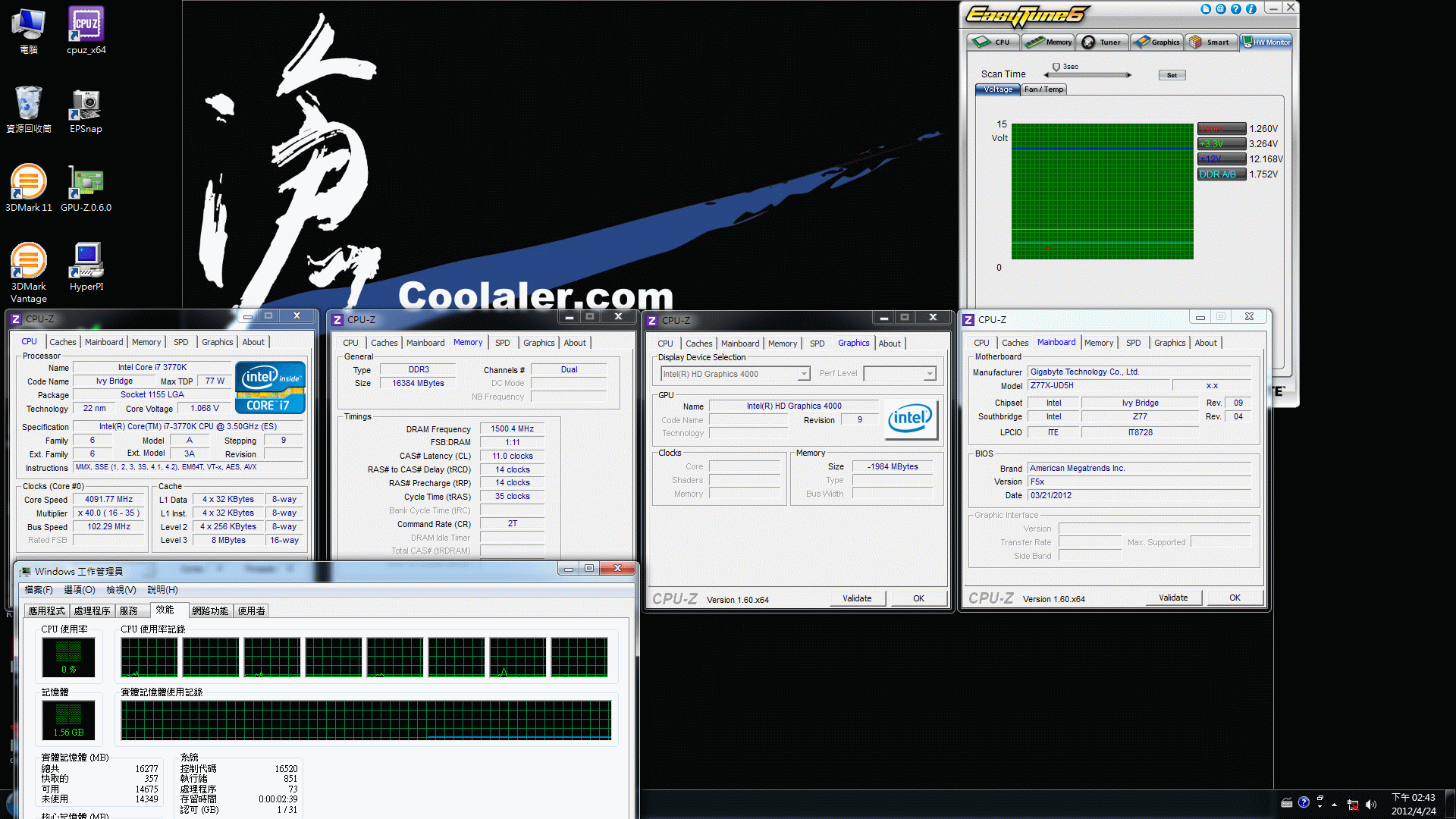The width and height of the screenshot is (1456, 819).
Task: Open the cpuz_x64 desktop shortcut
Action: pos(86,30)
